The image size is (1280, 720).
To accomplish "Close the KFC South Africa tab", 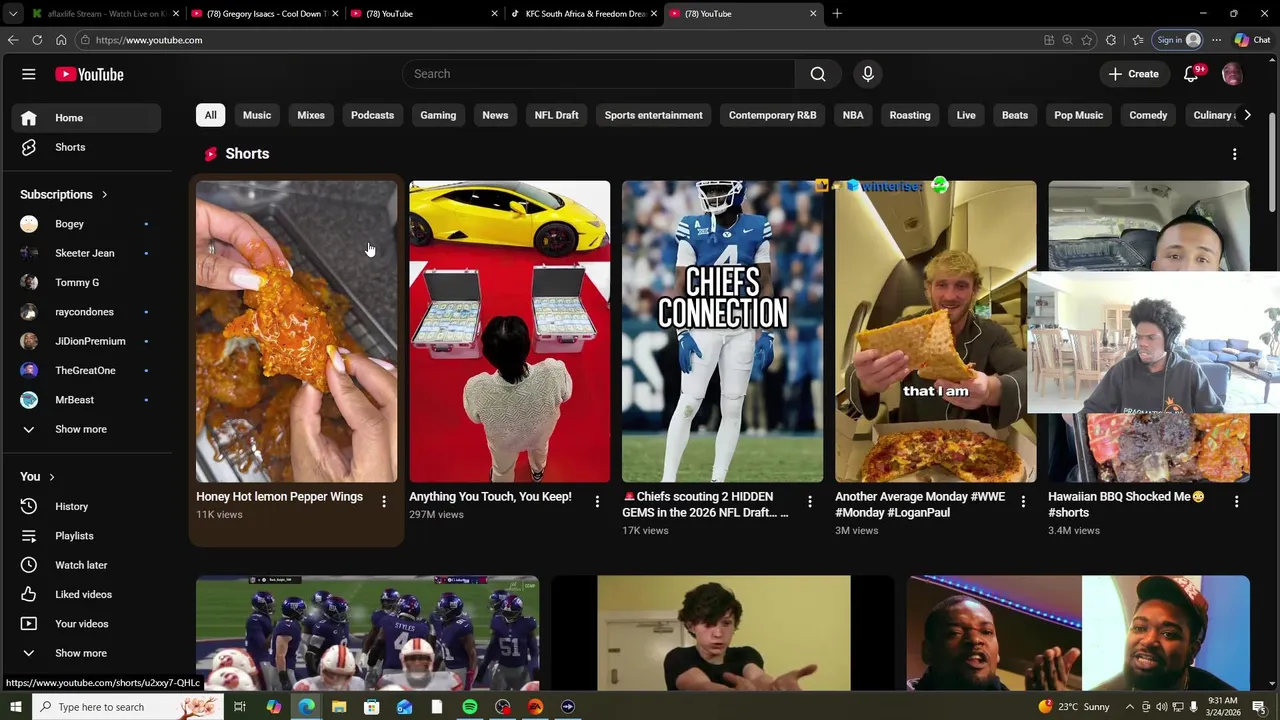I will tap(653, 14).
